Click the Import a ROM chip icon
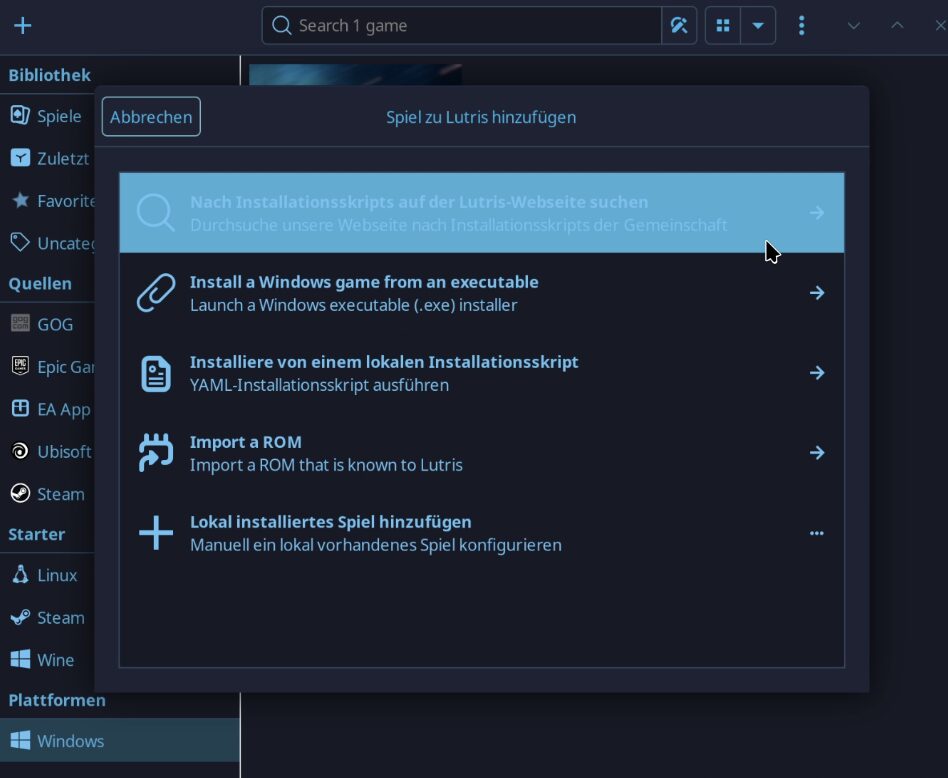The image size is (948, 778). click(x=156, y=453)
